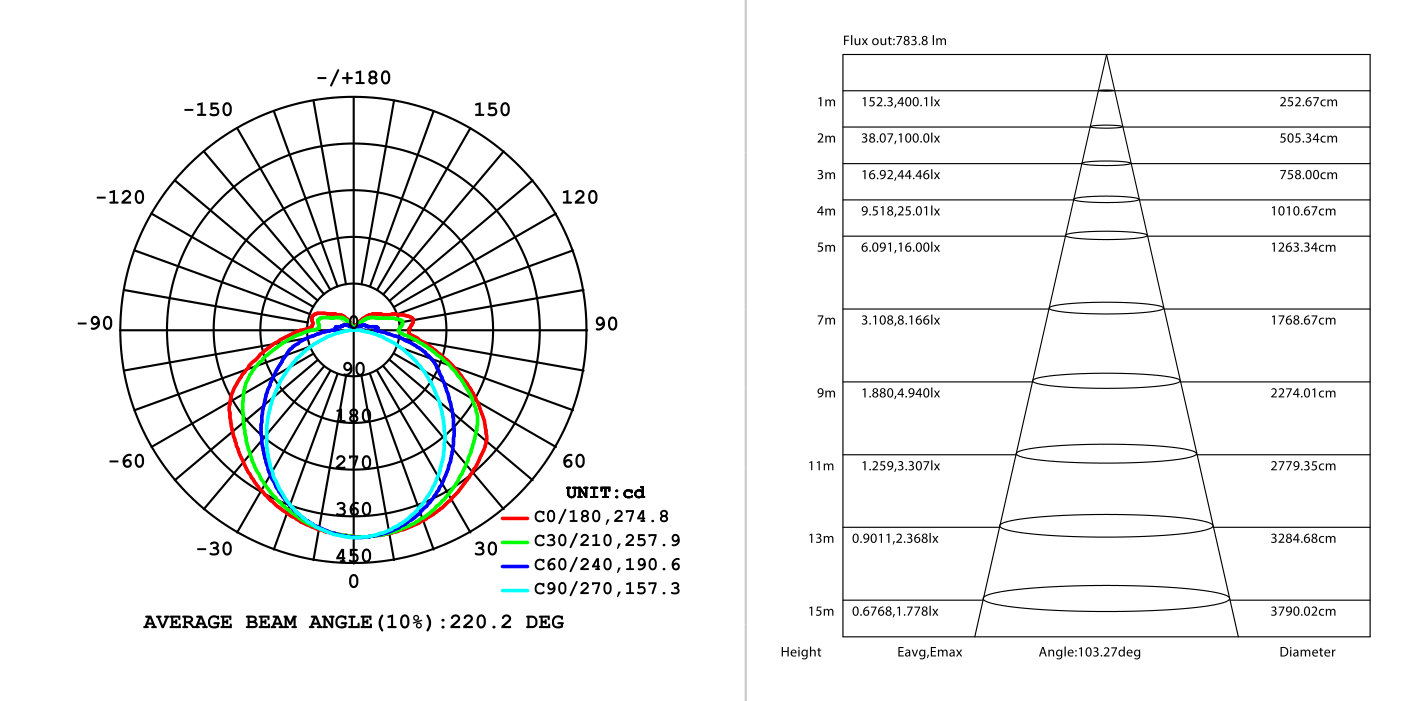1412x701 pixels.
Task: Click the 270 radial intensity label
Action: point(354,462)
